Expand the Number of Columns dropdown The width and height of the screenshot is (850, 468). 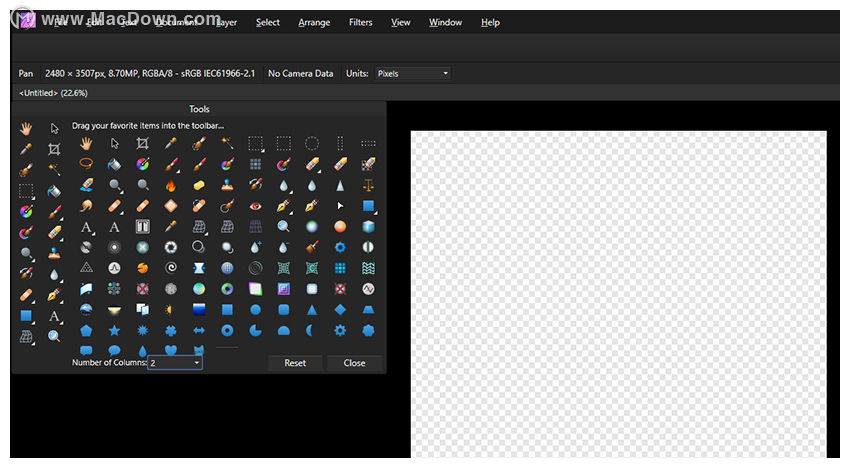pos(175,363)
